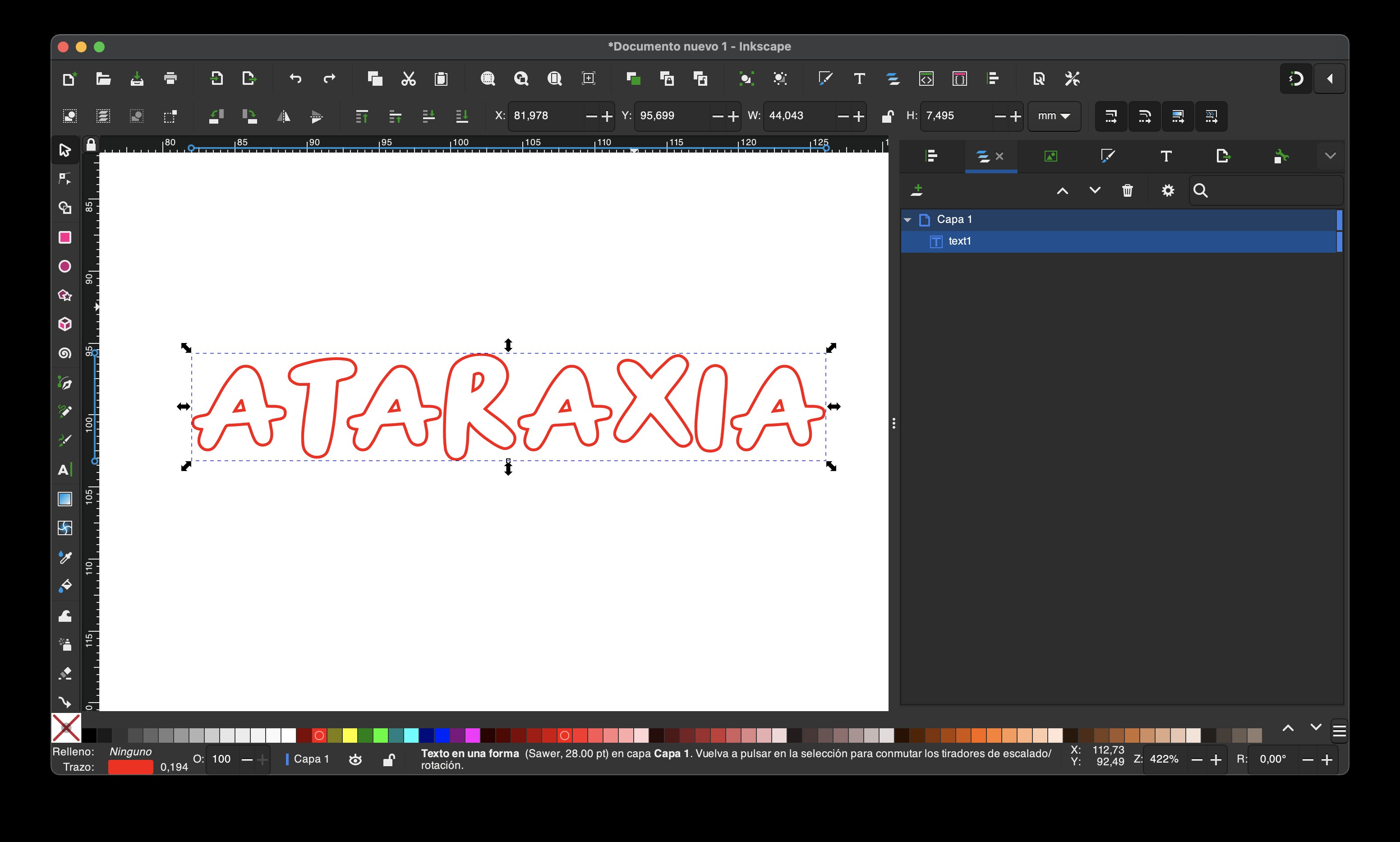The height and width of the screenshot is (842, 1400).
Task: Select the Node editing tool
Action: pyautogui.click(x=64, y=179)
